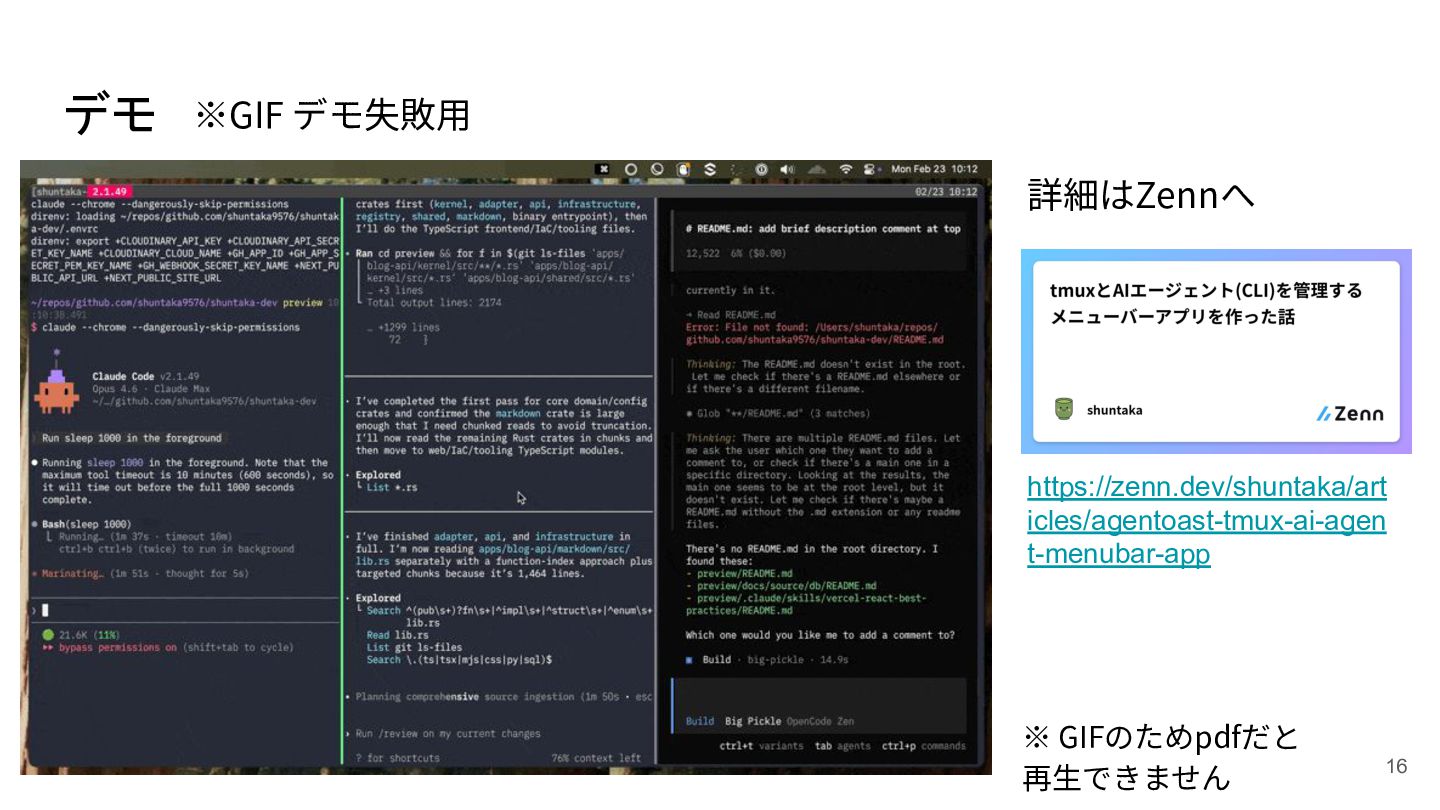This screenshot has width=1440, height=810.
Task: Open the menu bar icon with orange badge
Action: click(x=684, y=169)
